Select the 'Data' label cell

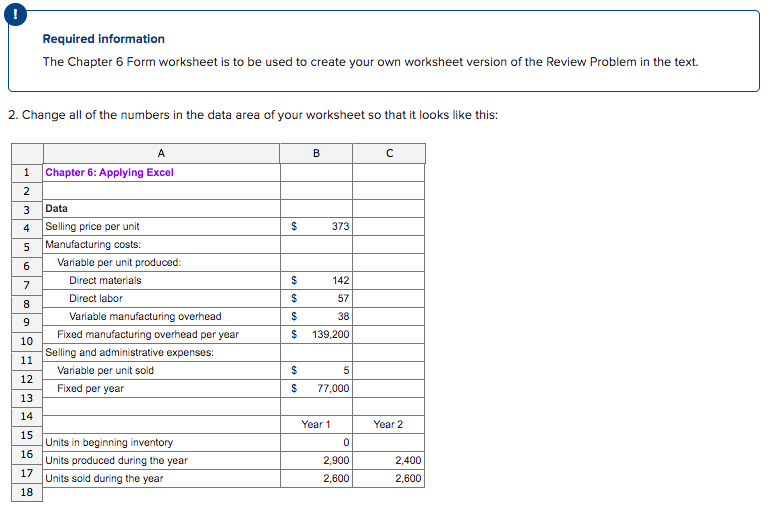point(161,208)
